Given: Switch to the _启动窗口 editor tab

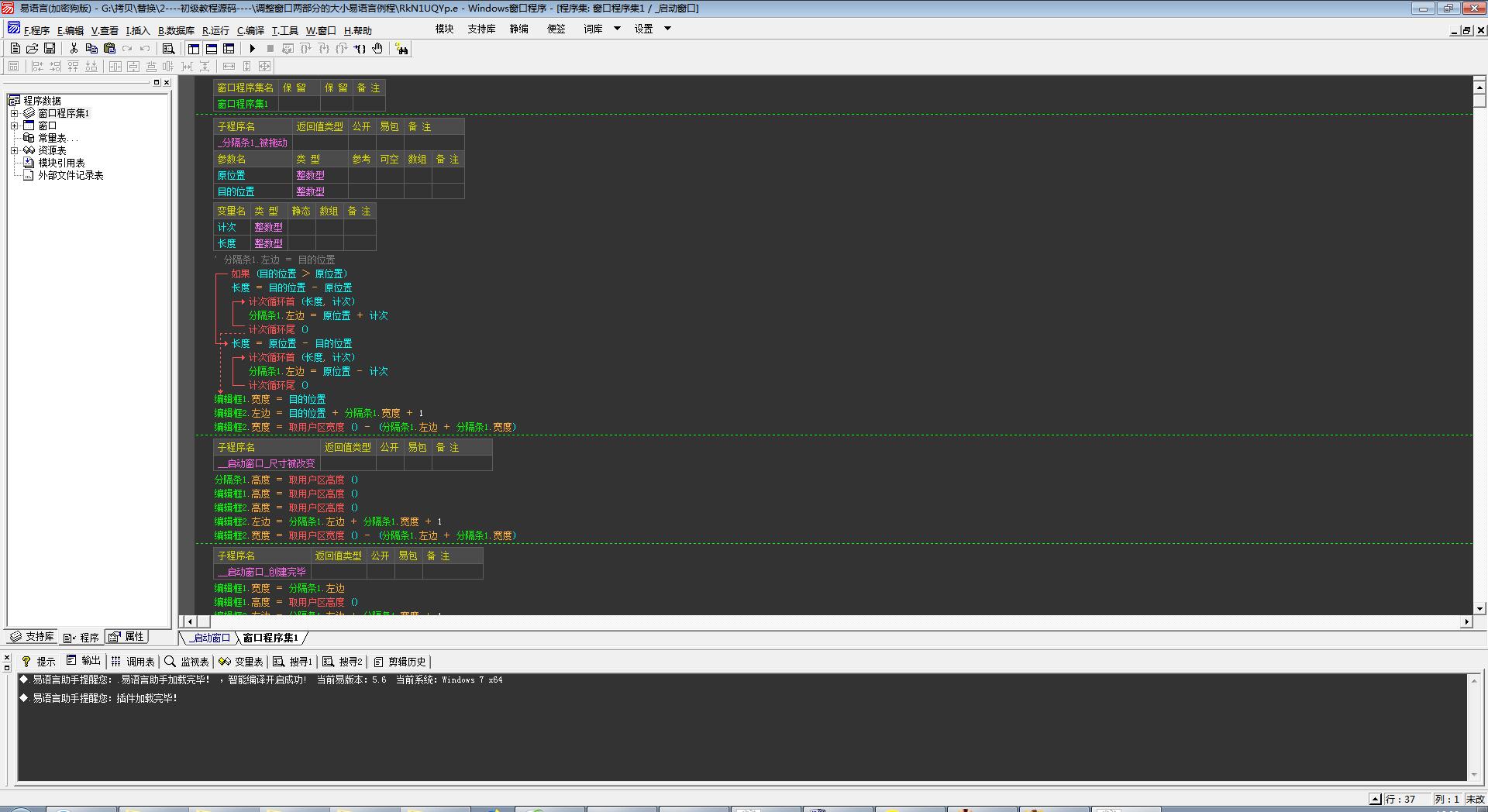Looking at the screenshot, I should point(210,638).
